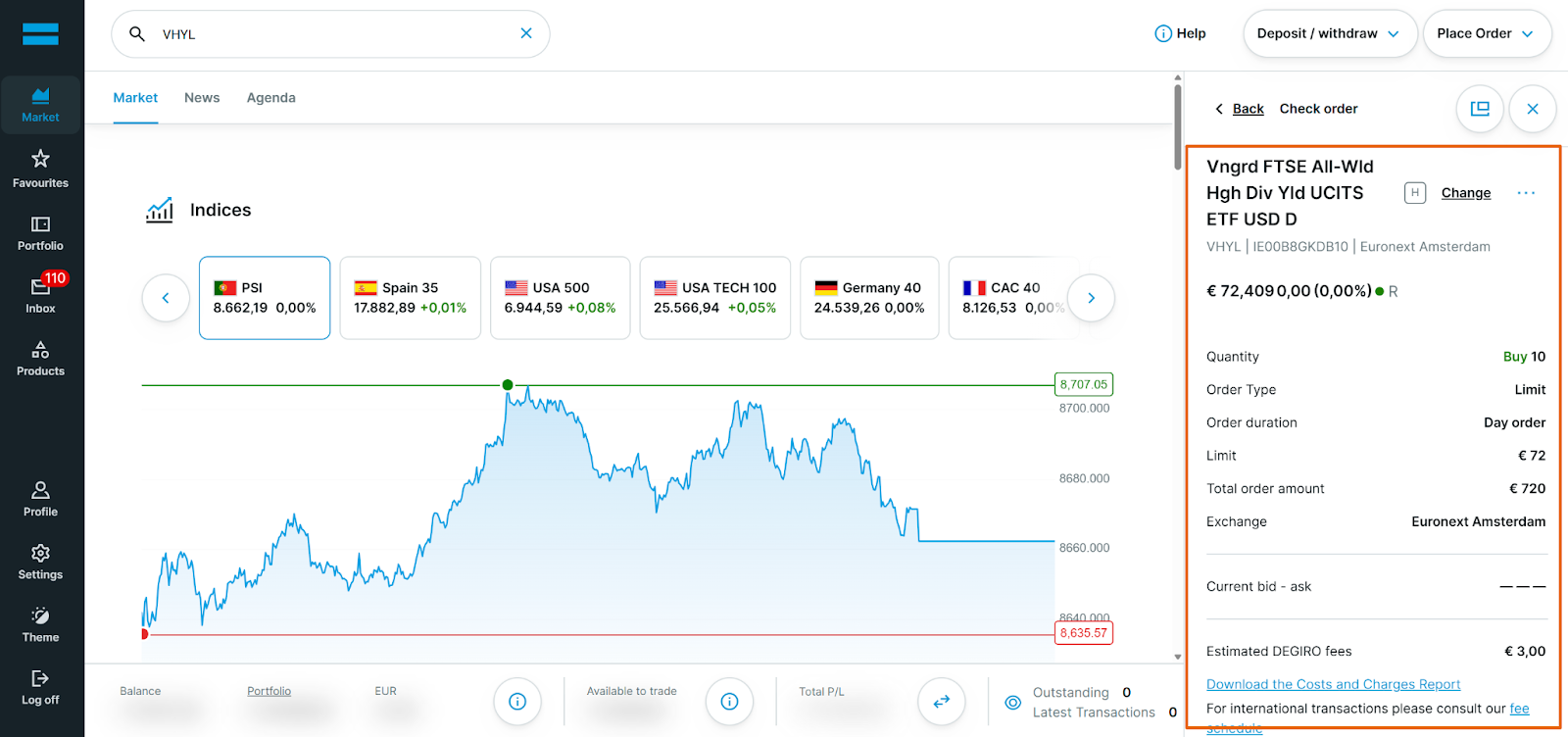Click info icon next to EUR balance
The width and height of the screenshot is (1568, 737).
(517, 702)
